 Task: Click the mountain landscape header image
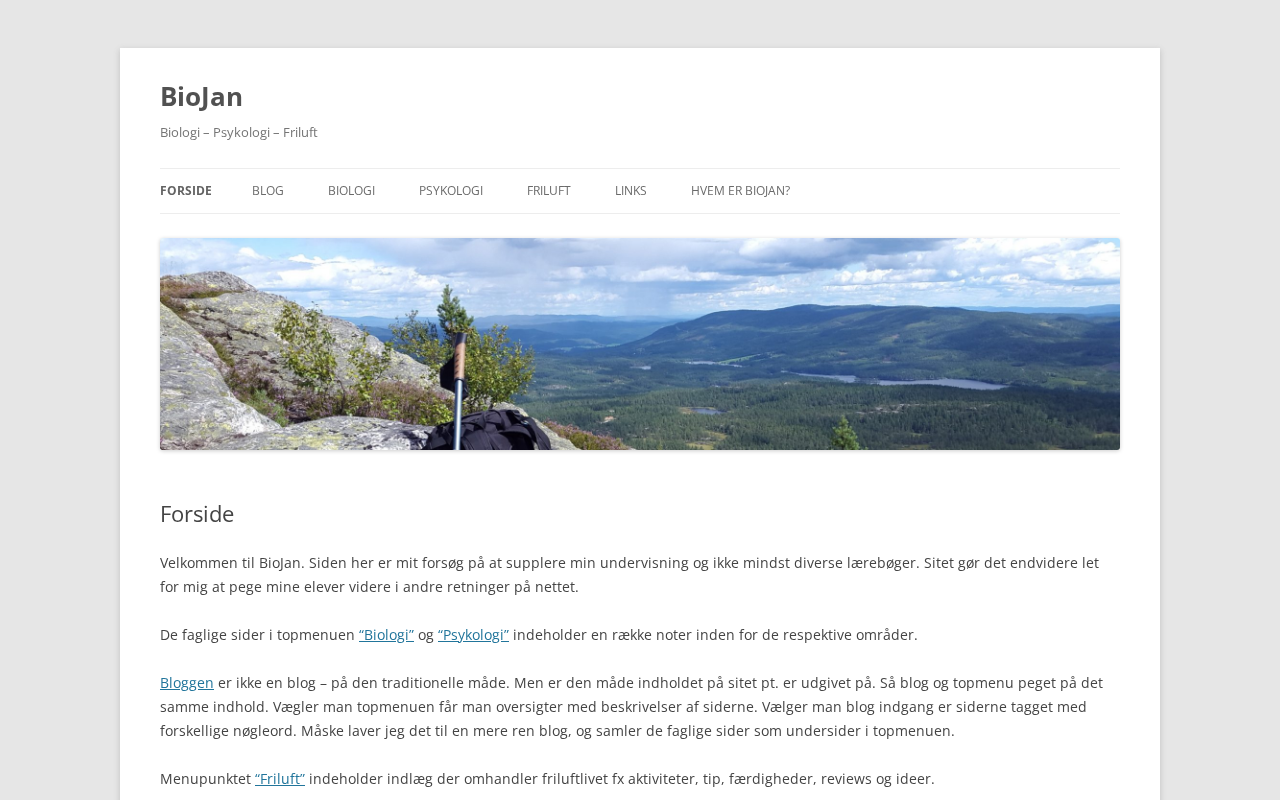point(640,344)
